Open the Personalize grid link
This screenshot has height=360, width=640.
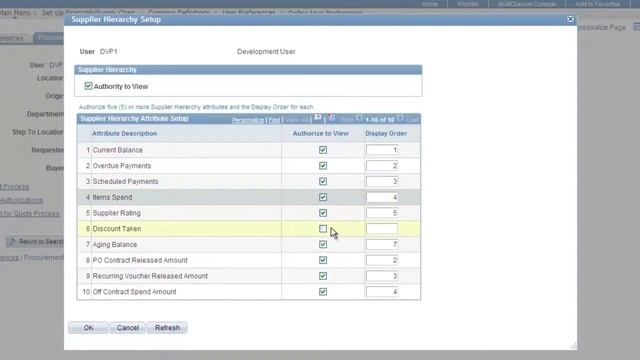click(248, 120)
